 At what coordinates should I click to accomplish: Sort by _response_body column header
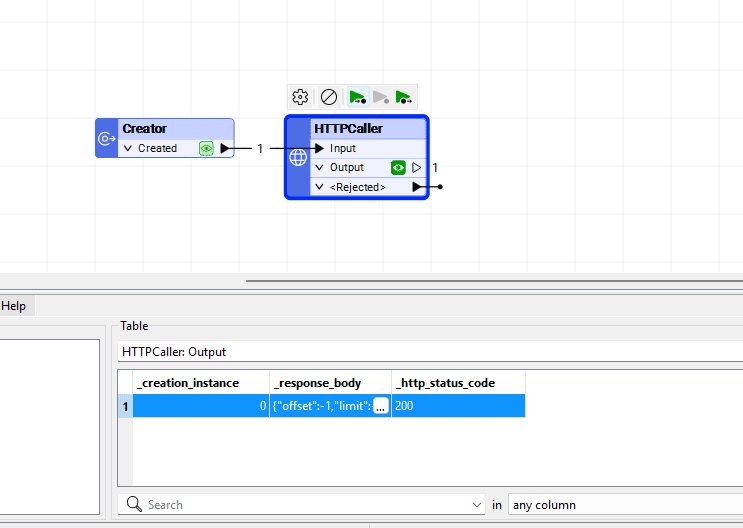tap(330, 383)
